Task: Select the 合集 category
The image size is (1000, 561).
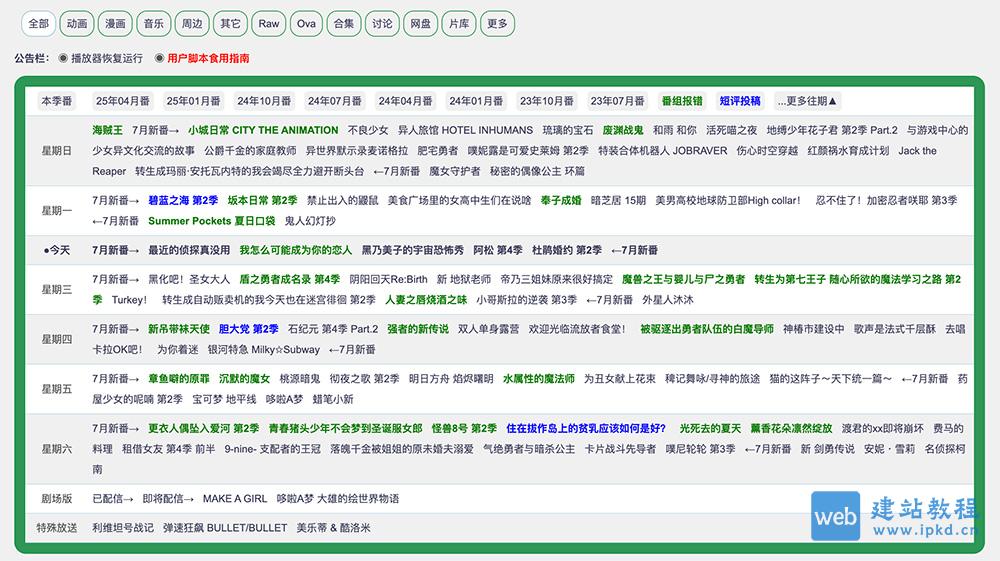Action: pyautogui.click(x=344, y=24)
